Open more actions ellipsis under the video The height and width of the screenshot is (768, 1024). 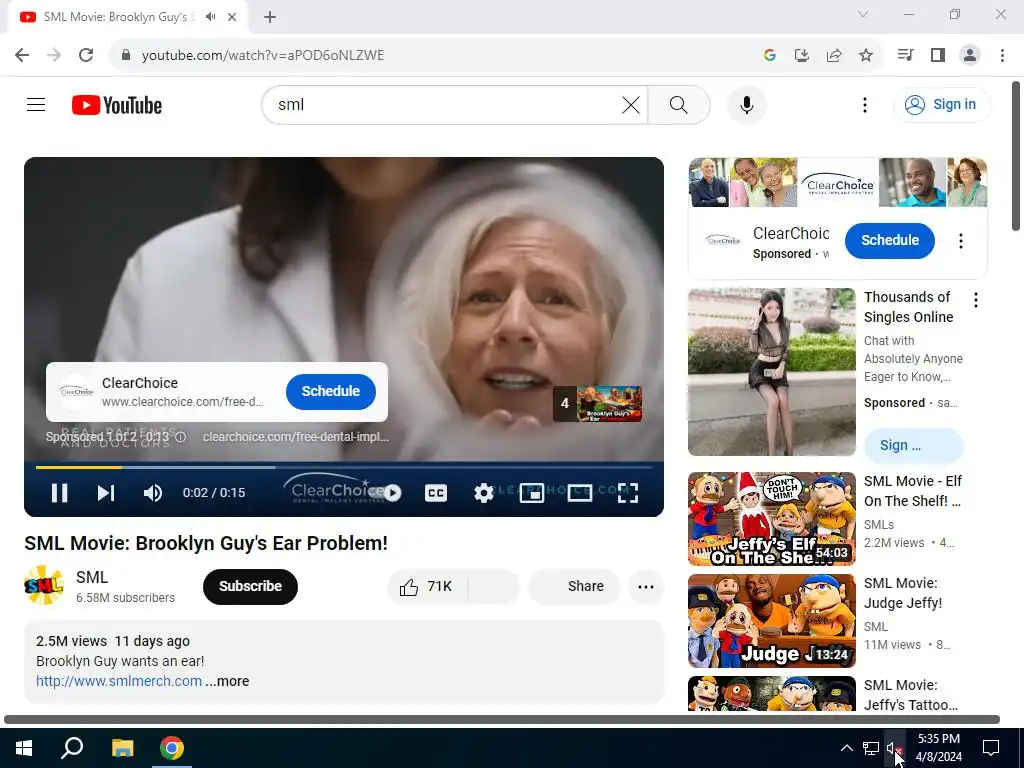(646, 586)
